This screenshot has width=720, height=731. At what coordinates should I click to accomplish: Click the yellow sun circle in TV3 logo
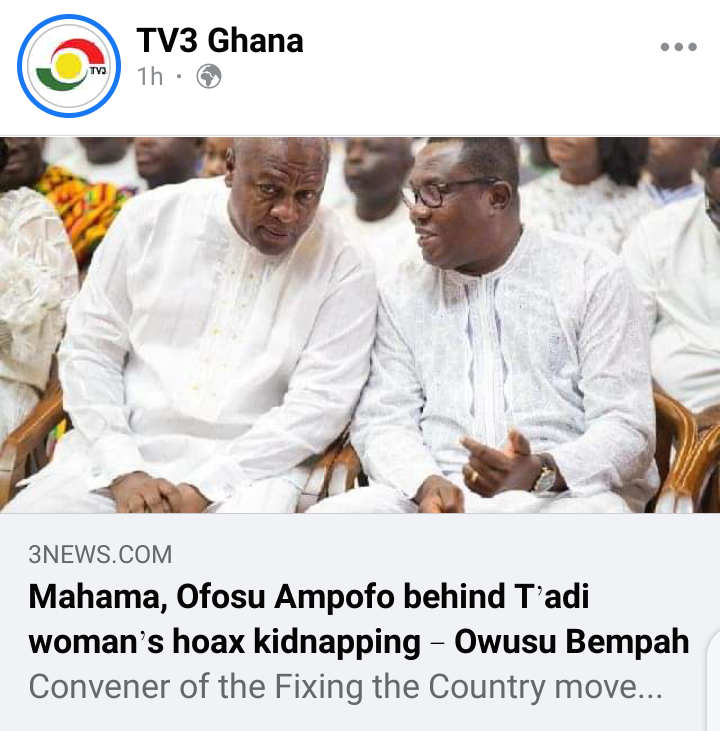coord(69,66)
